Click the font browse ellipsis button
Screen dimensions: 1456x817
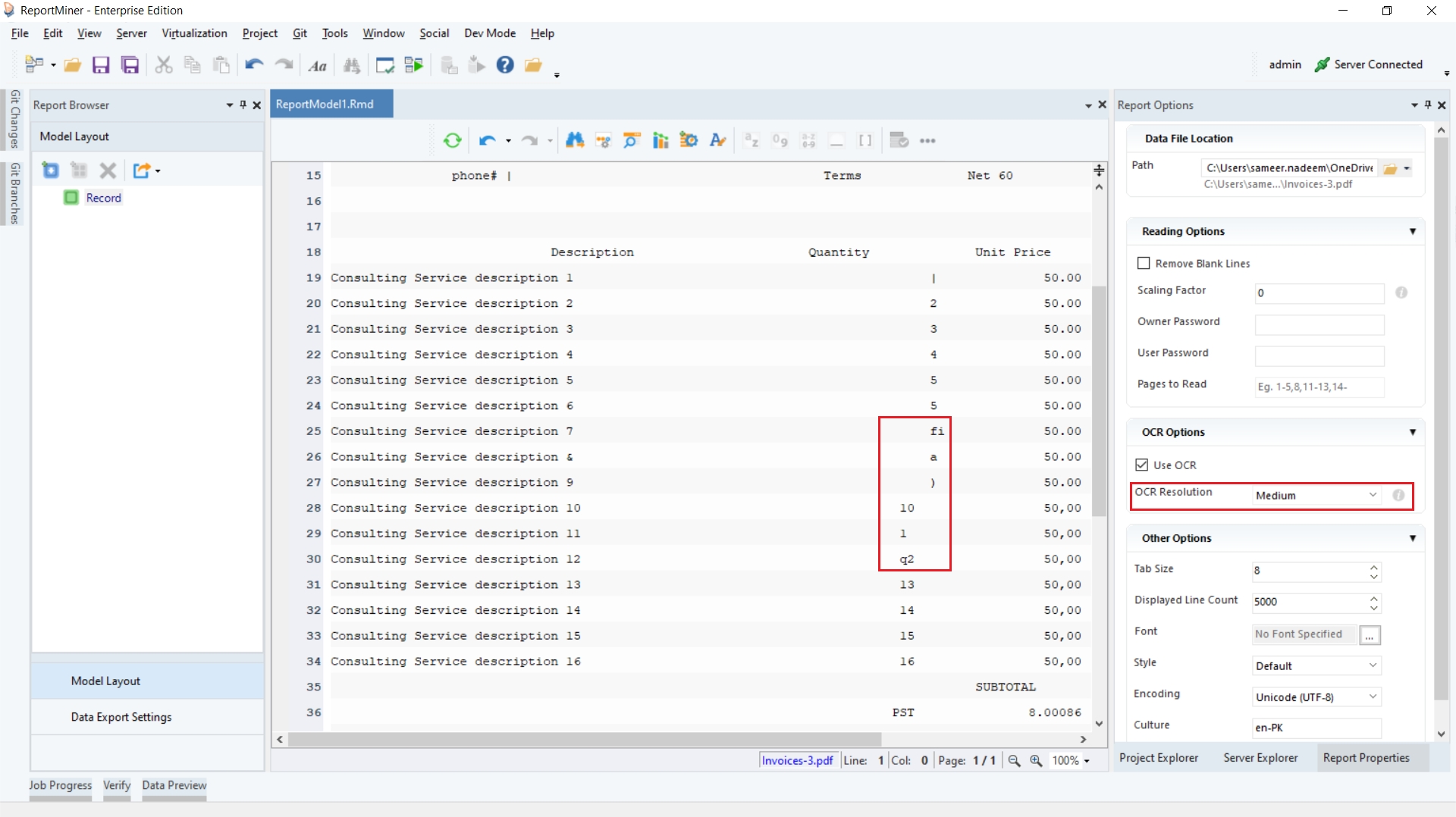(x=1370, y=635)
